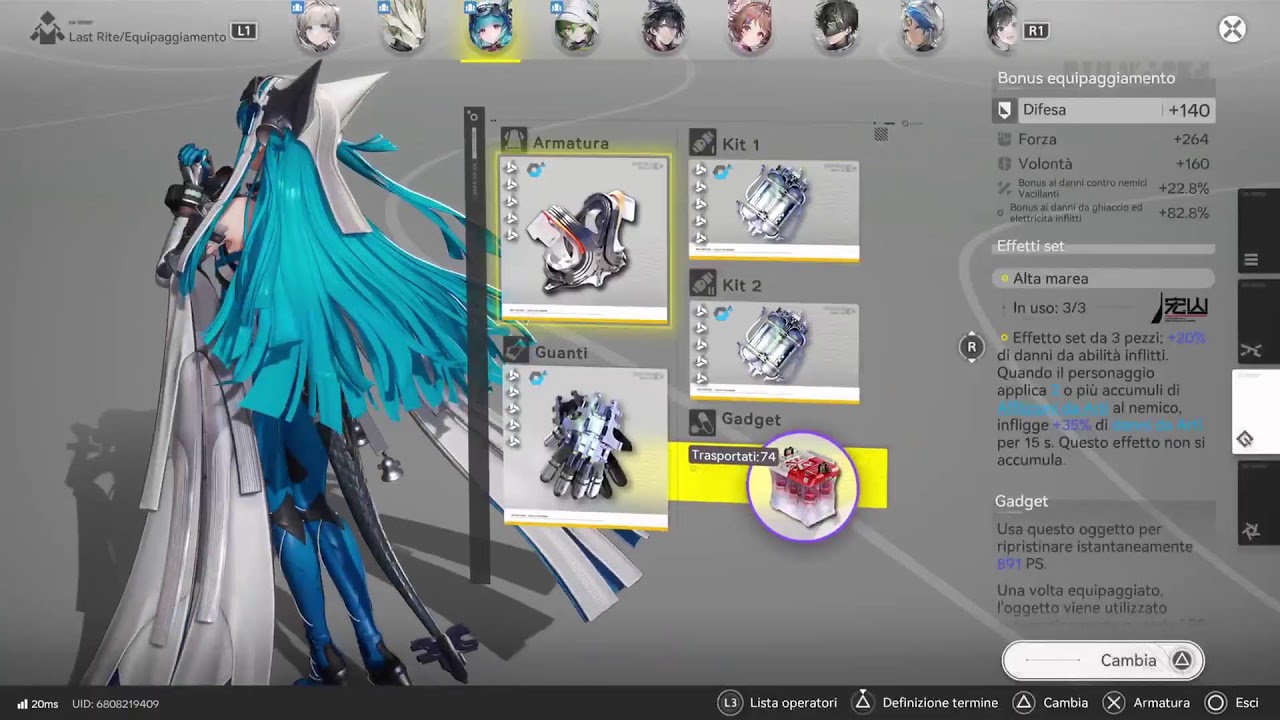The image size is (1280, 720).
Task: Open the list tab on right sidebar
Action: point(1257,230)
